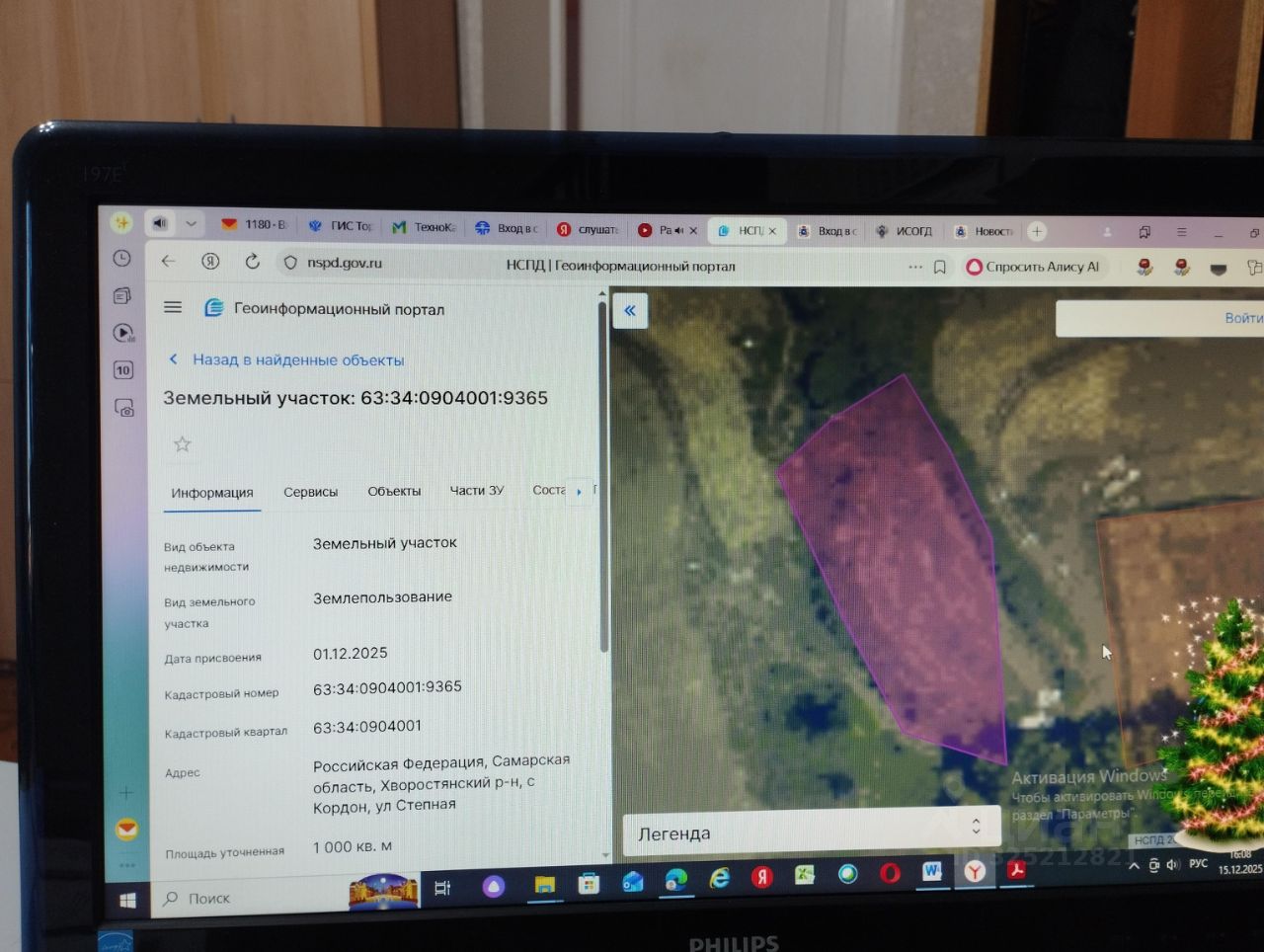Image resolution: width=1264 pixels, height=952 pixels.
Task: Click the nspd.gov.ru address bar
Action: (x=346, y=263)
